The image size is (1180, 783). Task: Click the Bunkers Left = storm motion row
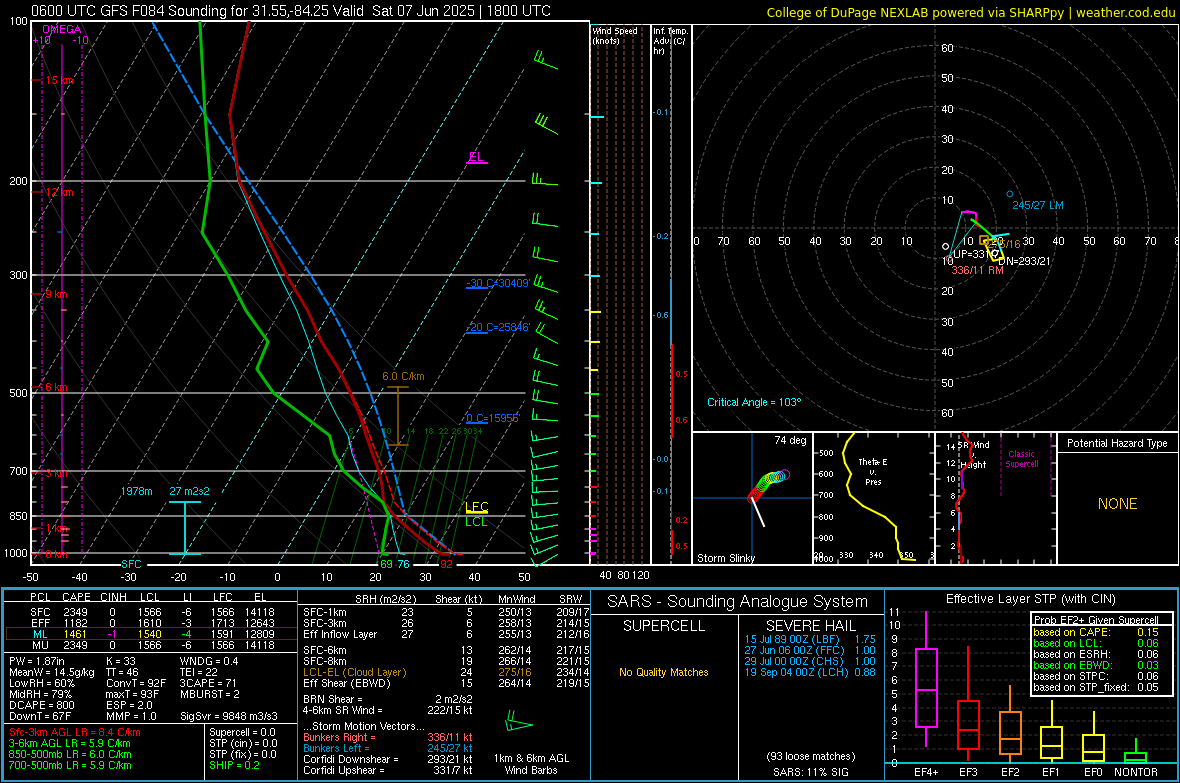(388, 748)
